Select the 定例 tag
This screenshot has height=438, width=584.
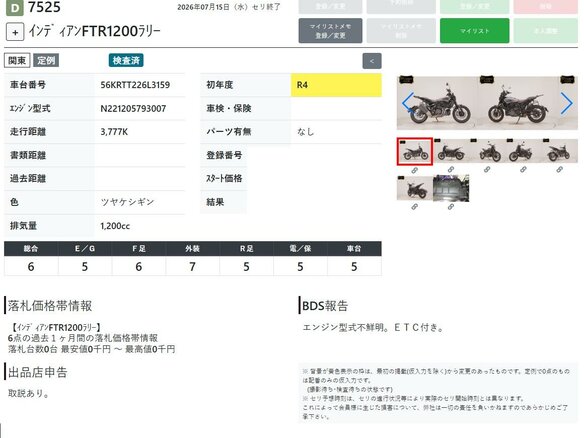click(x=46, y=60)
